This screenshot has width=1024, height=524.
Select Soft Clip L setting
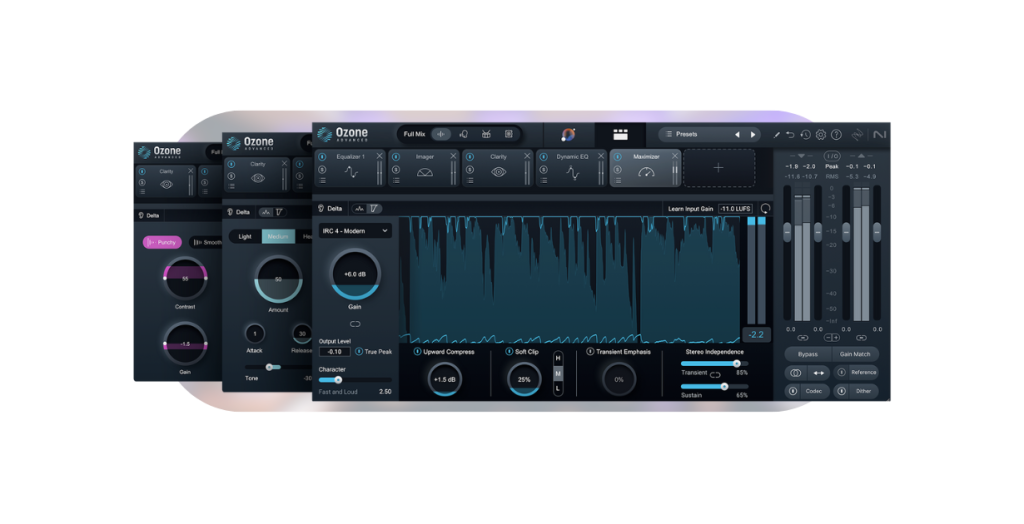558,389
